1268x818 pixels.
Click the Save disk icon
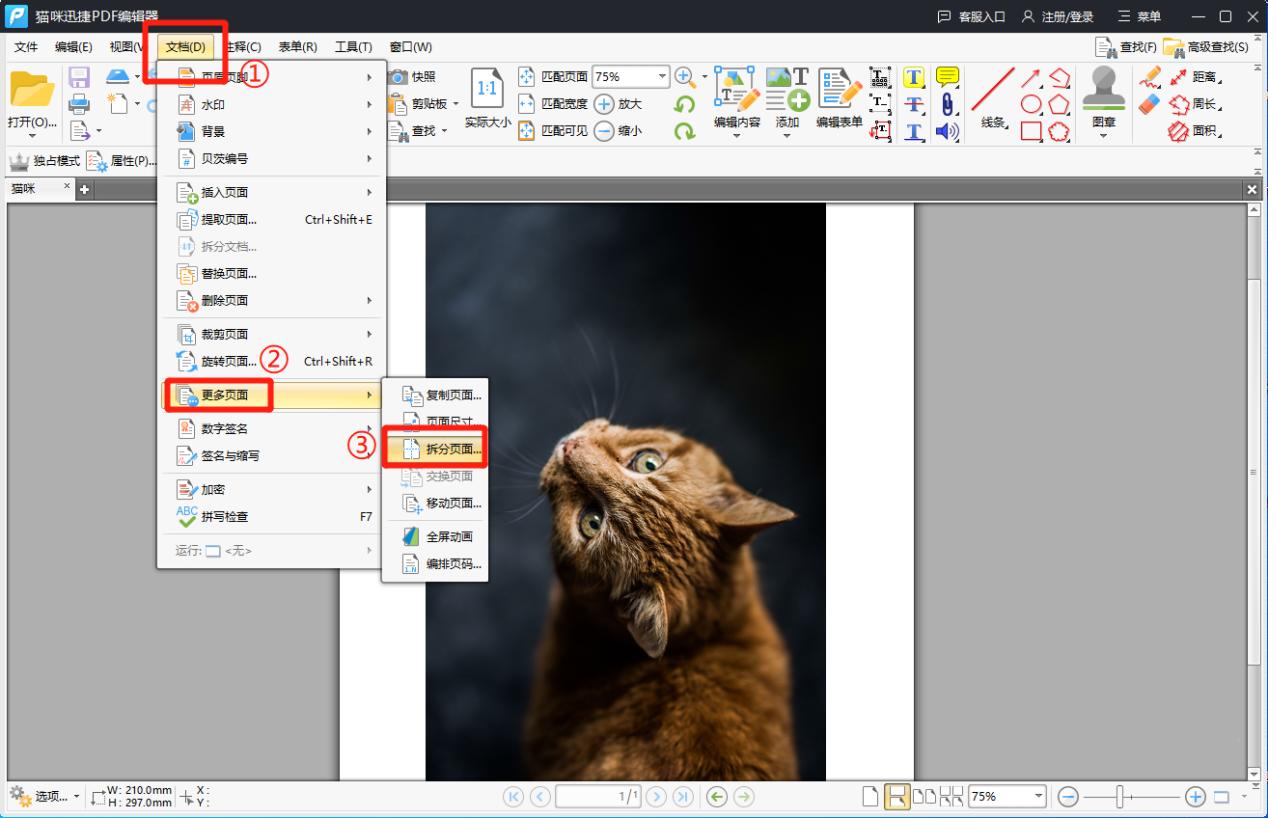tap(79, 78)
